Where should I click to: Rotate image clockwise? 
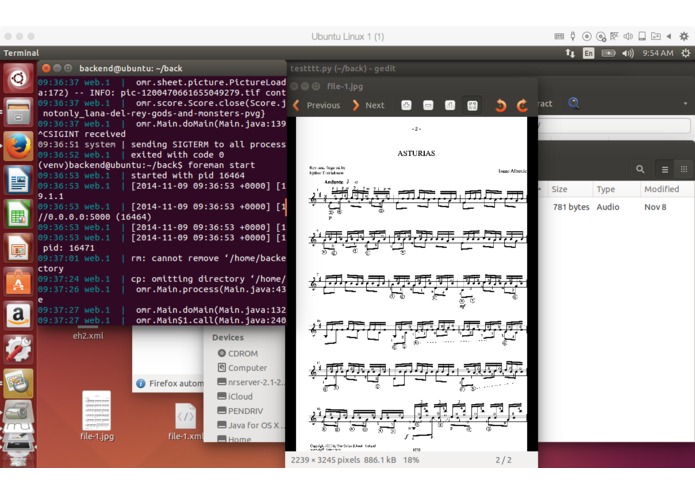pos(522,105)
